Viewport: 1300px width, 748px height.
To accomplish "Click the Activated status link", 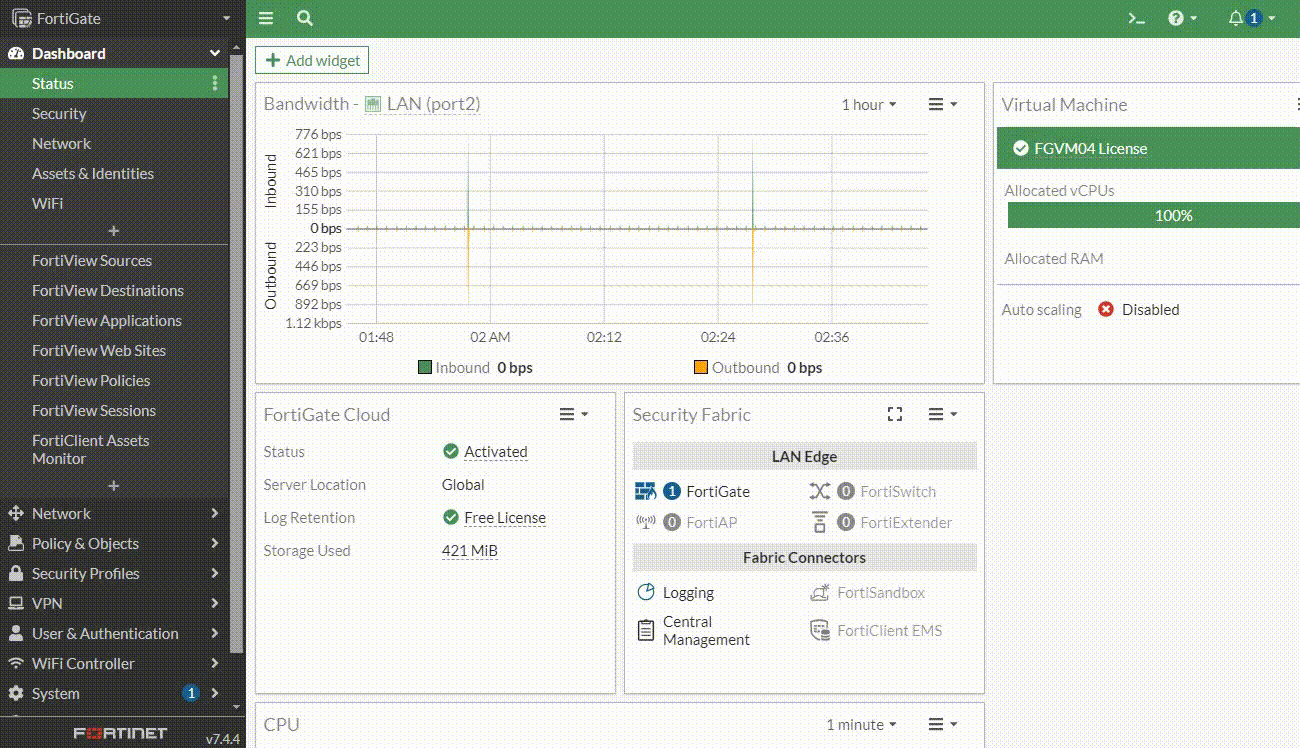I will pos(495,451).
